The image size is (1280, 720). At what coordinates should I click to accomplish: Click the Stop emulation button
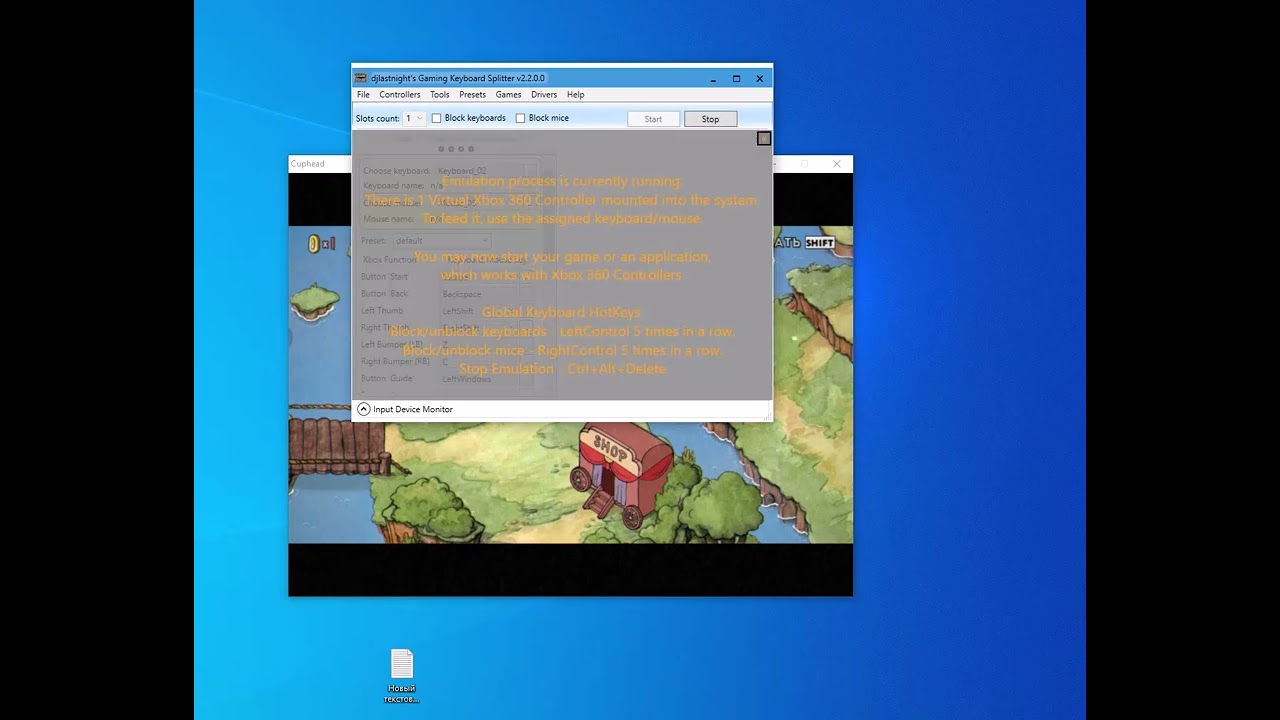[710, 119]
